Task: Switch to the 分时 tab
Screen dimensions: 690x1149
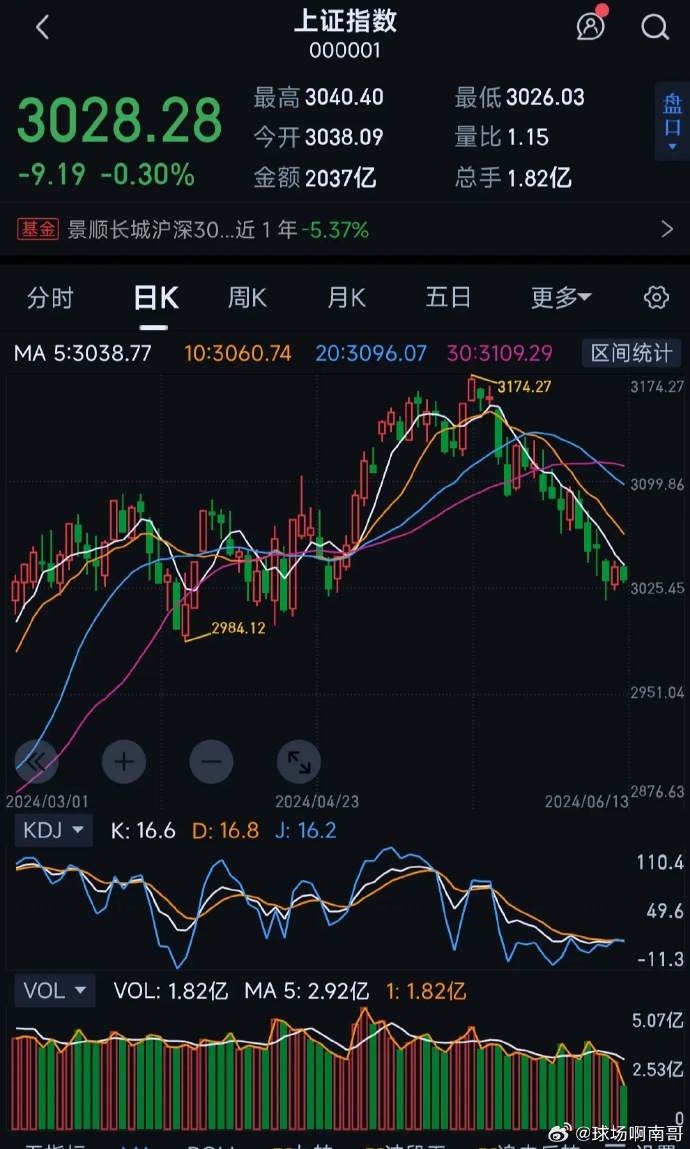Action: coord(50,298)
